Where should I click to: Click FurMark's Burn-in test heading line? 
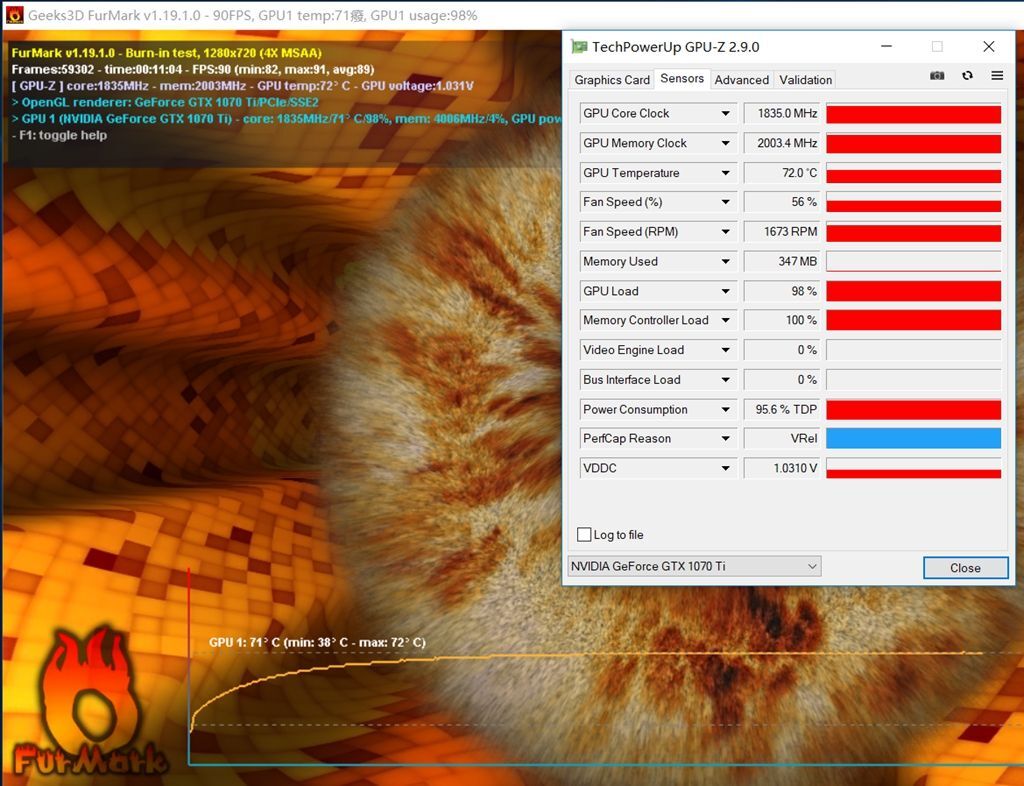pyautogui.click(x=167, y=53)
